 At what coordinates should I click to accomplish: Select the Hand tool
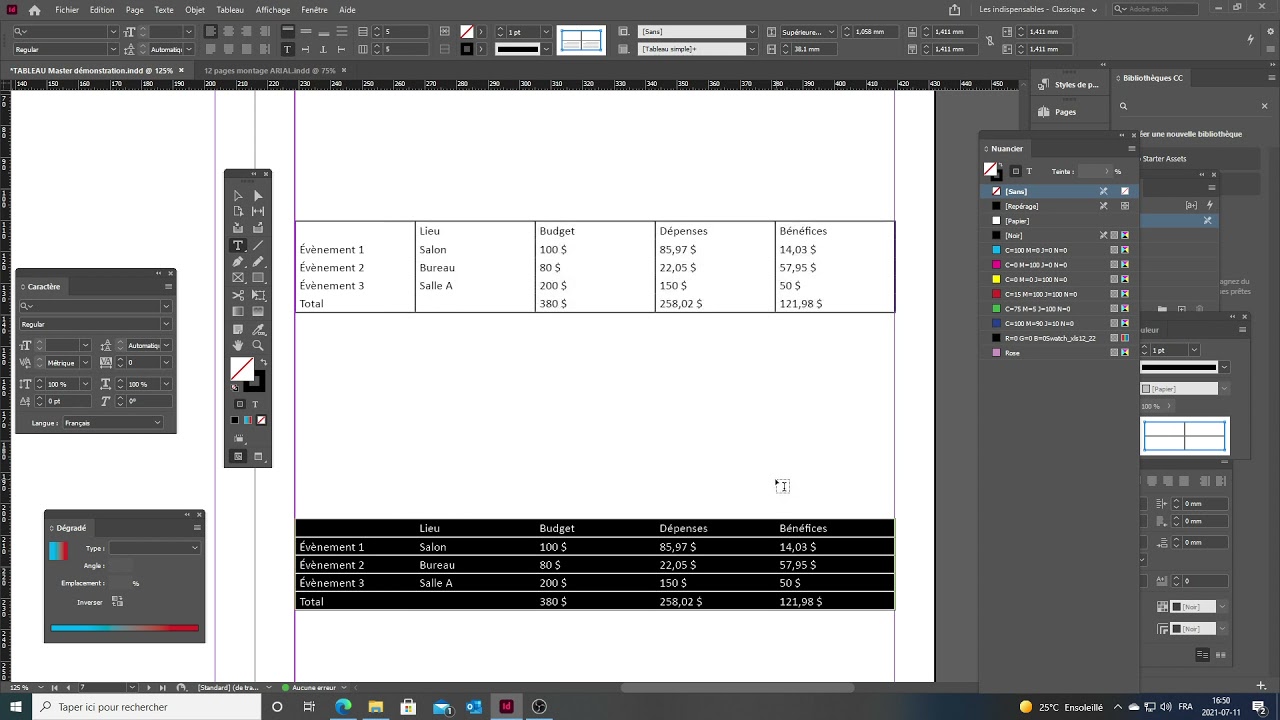click(238, 345)
